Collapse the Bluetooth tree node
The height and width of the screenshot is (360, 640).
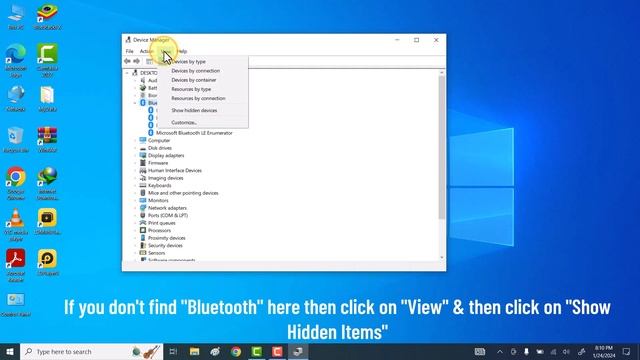pyautogui.click(x=135, y=103)
